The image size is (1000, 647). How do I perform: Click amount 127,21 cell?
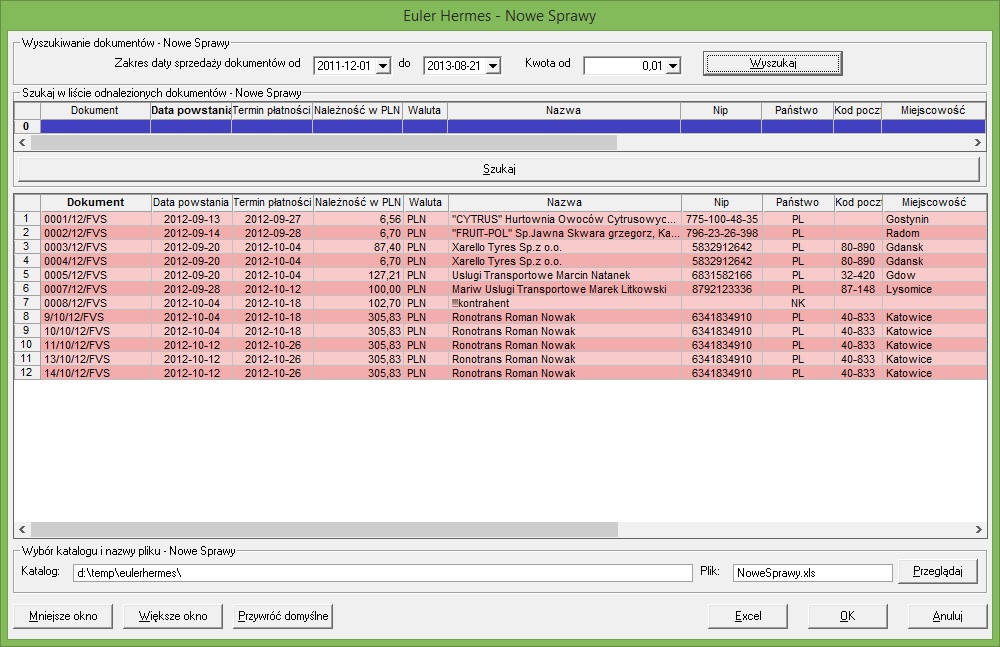[358, 276]
